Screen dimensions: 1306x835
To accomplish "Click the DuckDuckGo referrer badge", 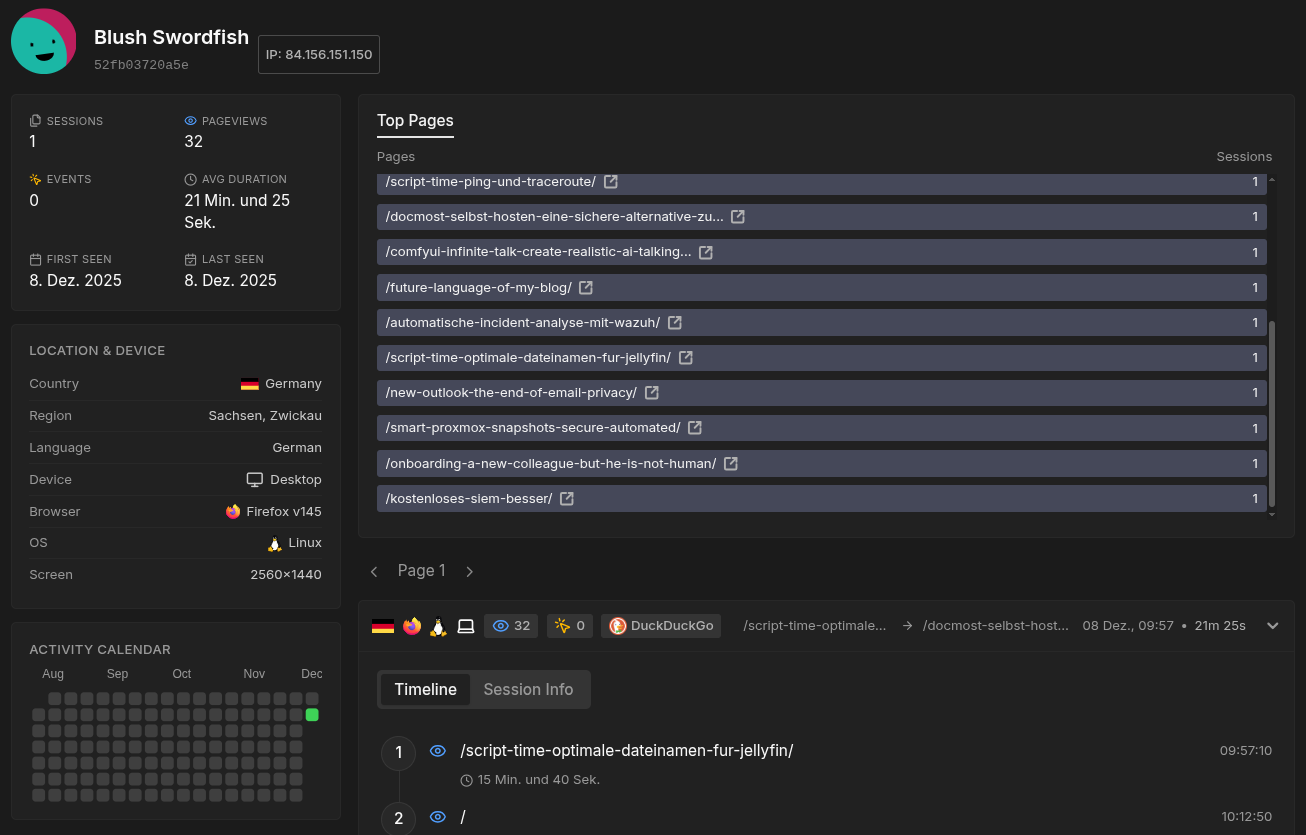I will coord(661,626).
